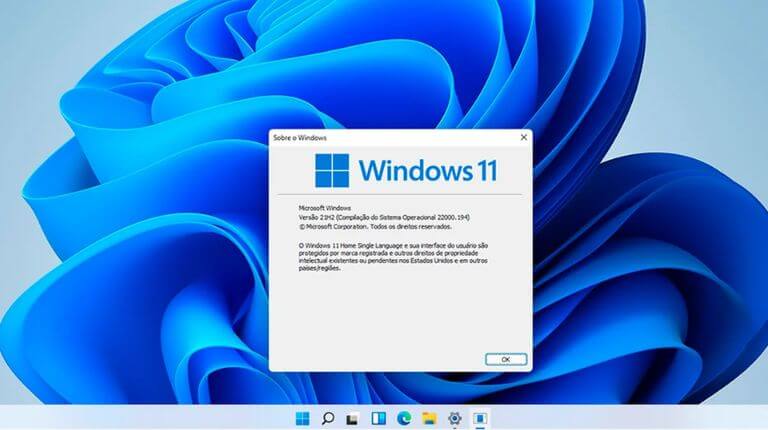Screen dimensions: 768x430
Task: Click the Windows 11 logo image
Action: 406,170
